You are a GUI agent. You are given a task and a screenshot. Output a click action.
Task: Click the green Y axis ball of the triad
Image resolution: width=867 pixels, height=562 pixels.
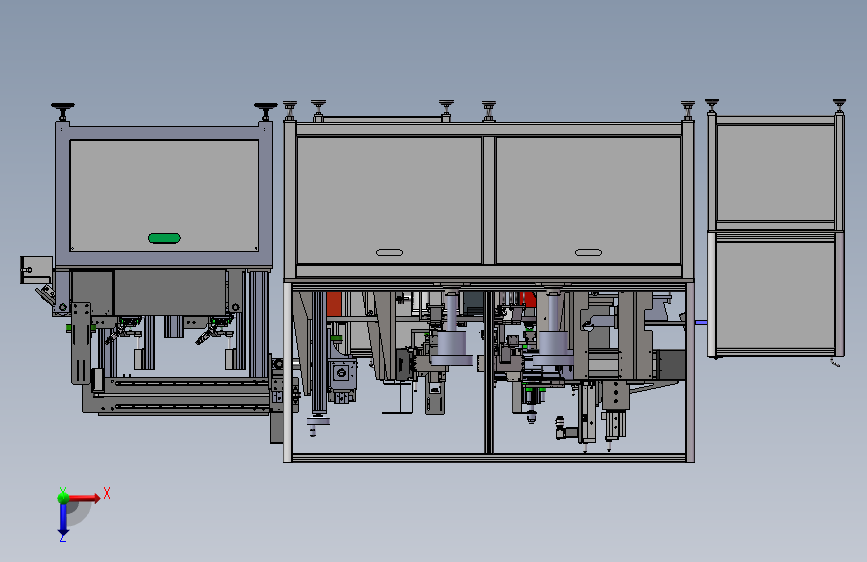pos(63,497)
